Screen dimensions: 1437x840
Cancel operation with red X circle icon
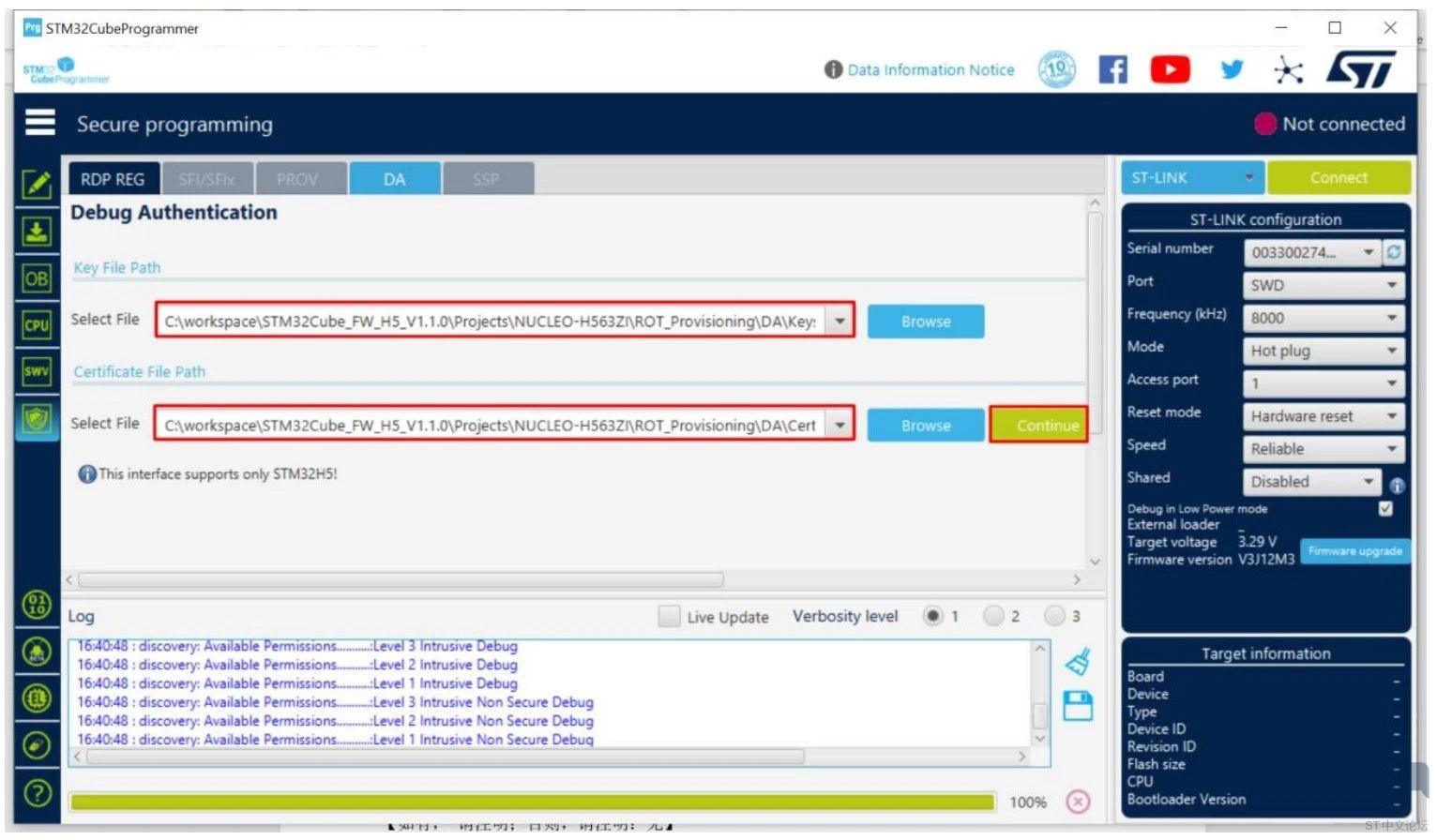[x=1078, y=802]
